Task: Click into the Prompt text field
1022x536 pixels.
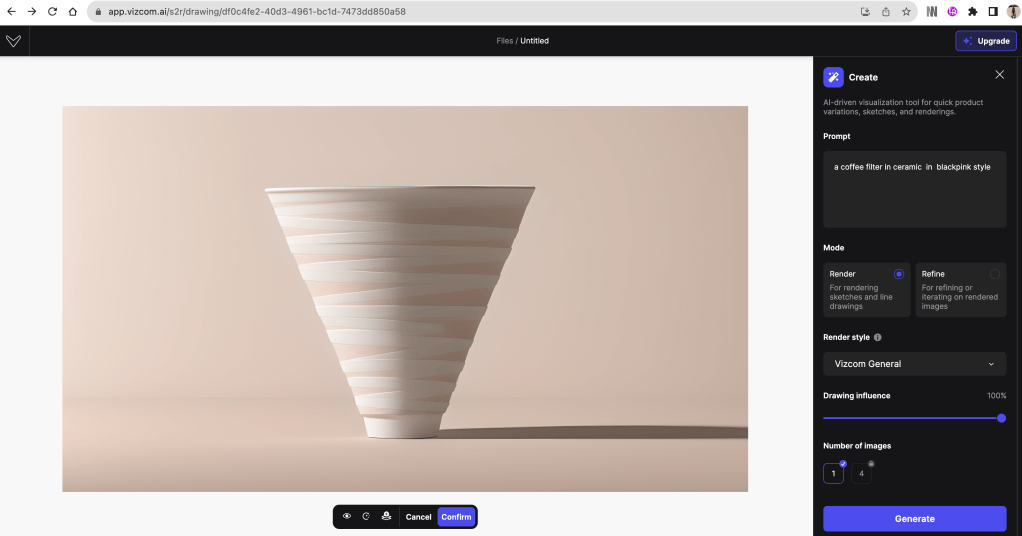Action: tap(914, 190)
